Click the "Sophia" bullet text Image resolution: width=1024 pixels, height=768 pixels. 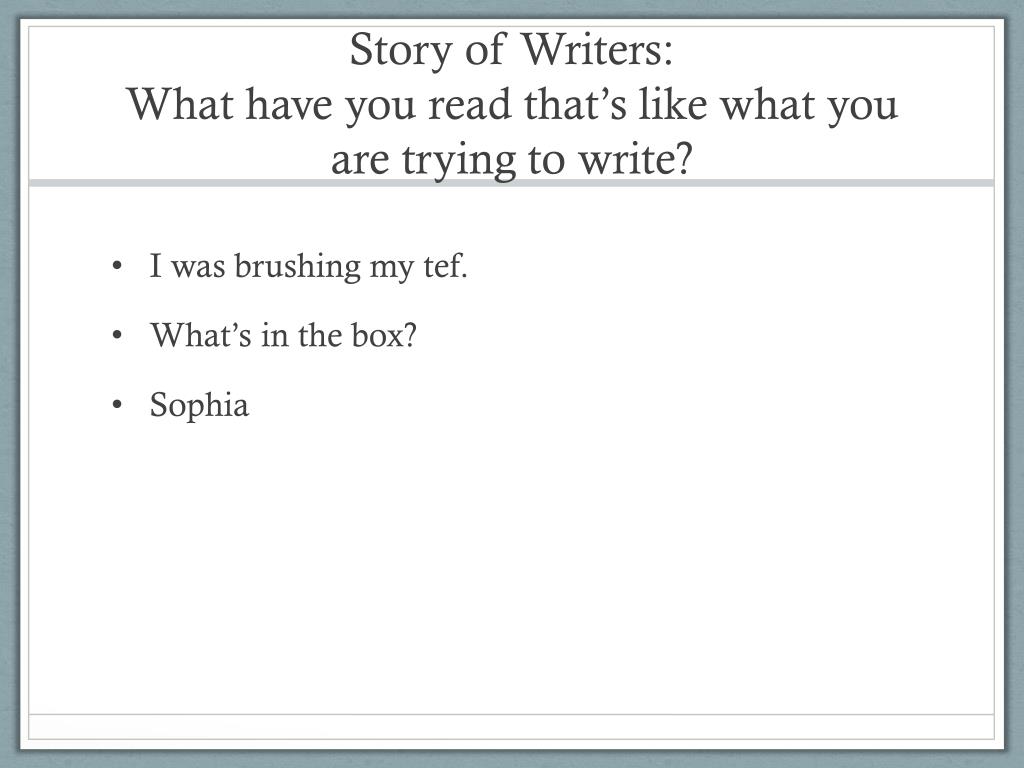[199, 406]
